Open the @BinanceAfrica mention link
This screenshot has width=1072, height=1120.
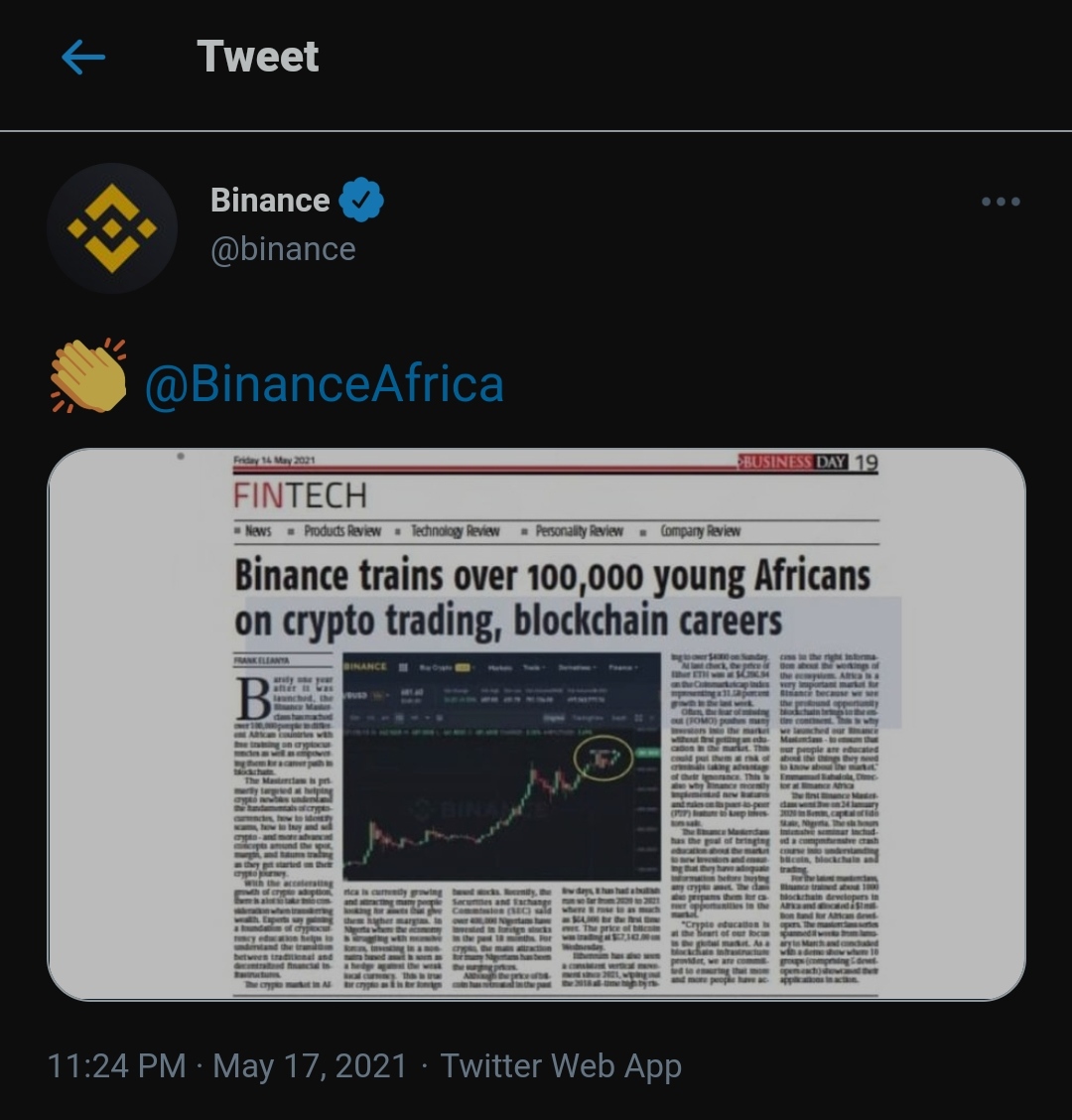click(x=325, y=384)
